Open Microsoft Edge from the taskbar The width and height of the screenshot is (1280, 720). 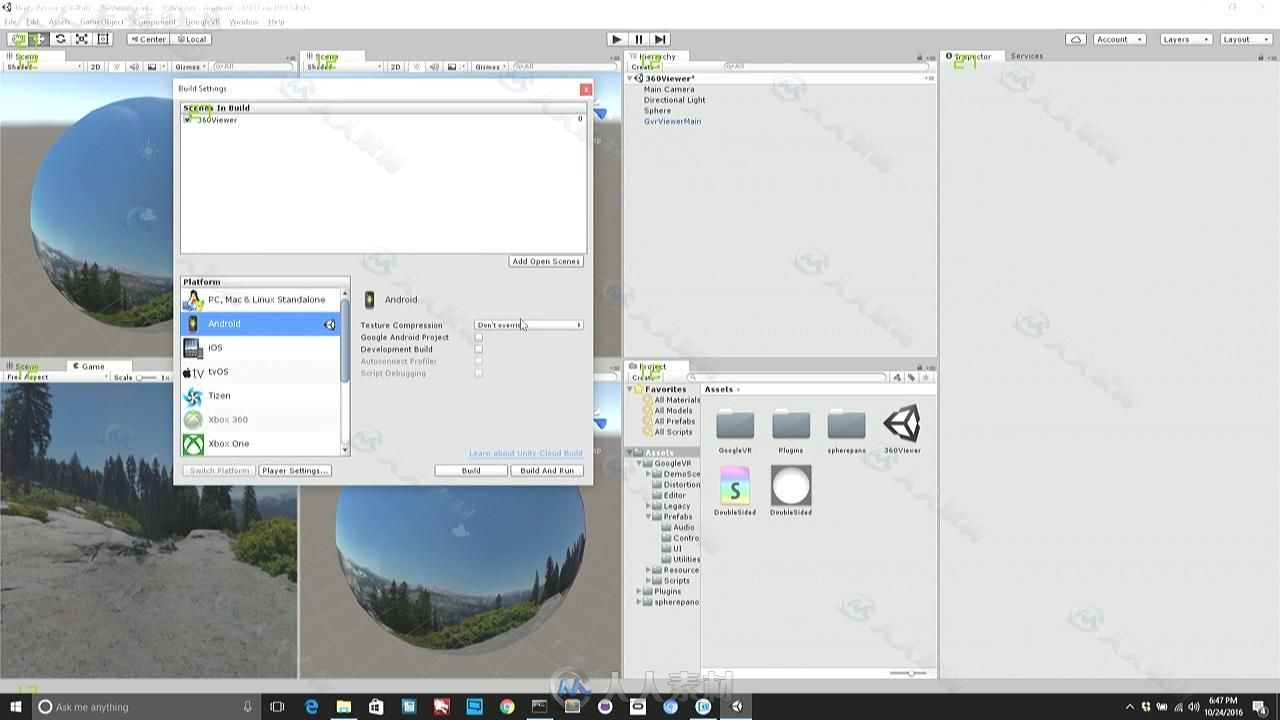pyautogui.click(x=311, y=707)
